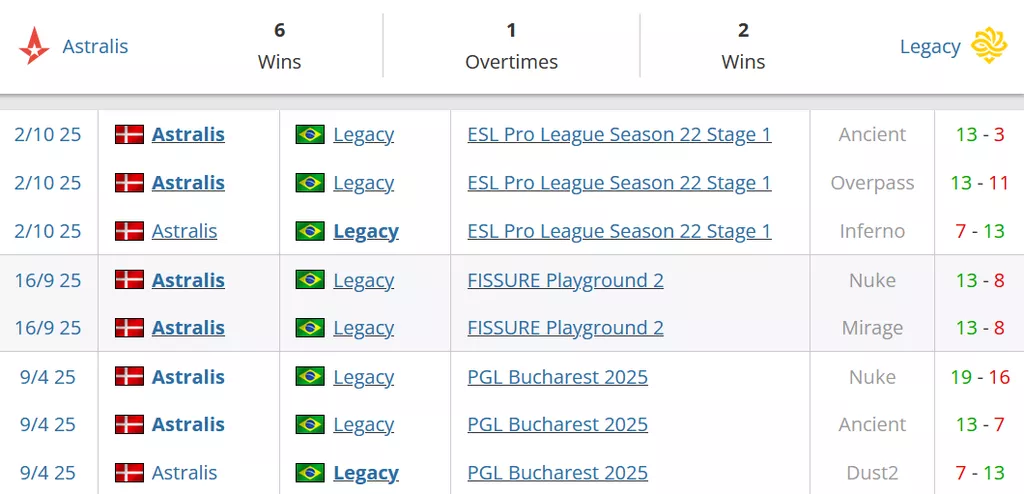The height and width of the screenshot is (494, 1024).
Task: Click the 13 - 11 Overpass score
Action: click(x=979, y=183)
